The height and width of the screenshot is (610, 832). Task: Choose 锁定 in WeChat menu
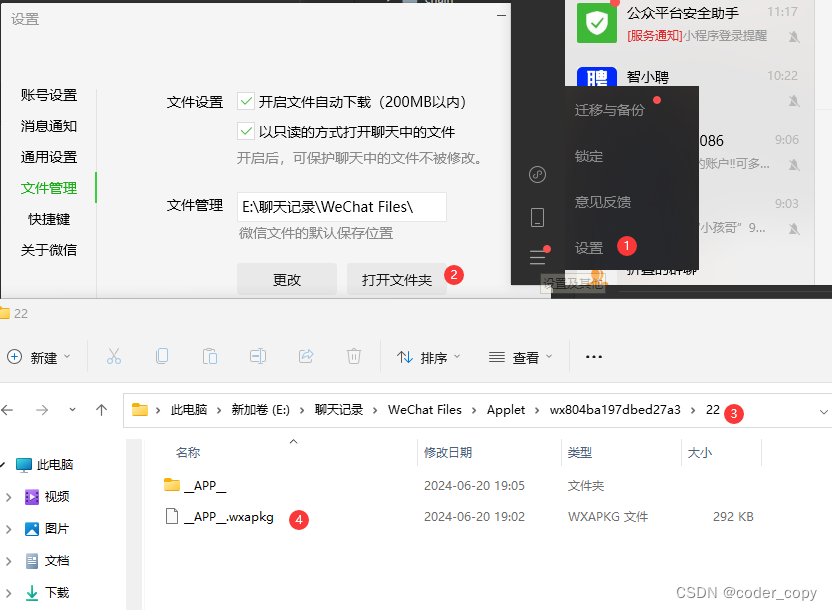point(589,156)
